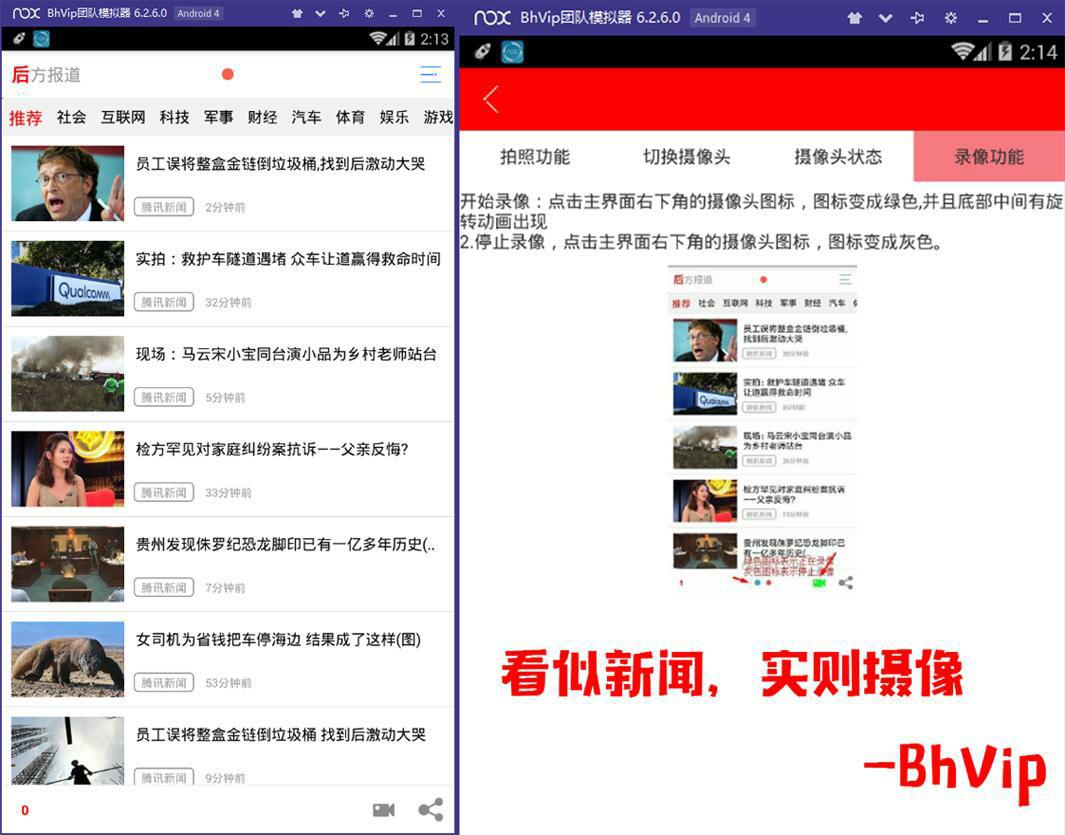Tap the Qualcomm sign thumbnail

click(x=68, y=279)
